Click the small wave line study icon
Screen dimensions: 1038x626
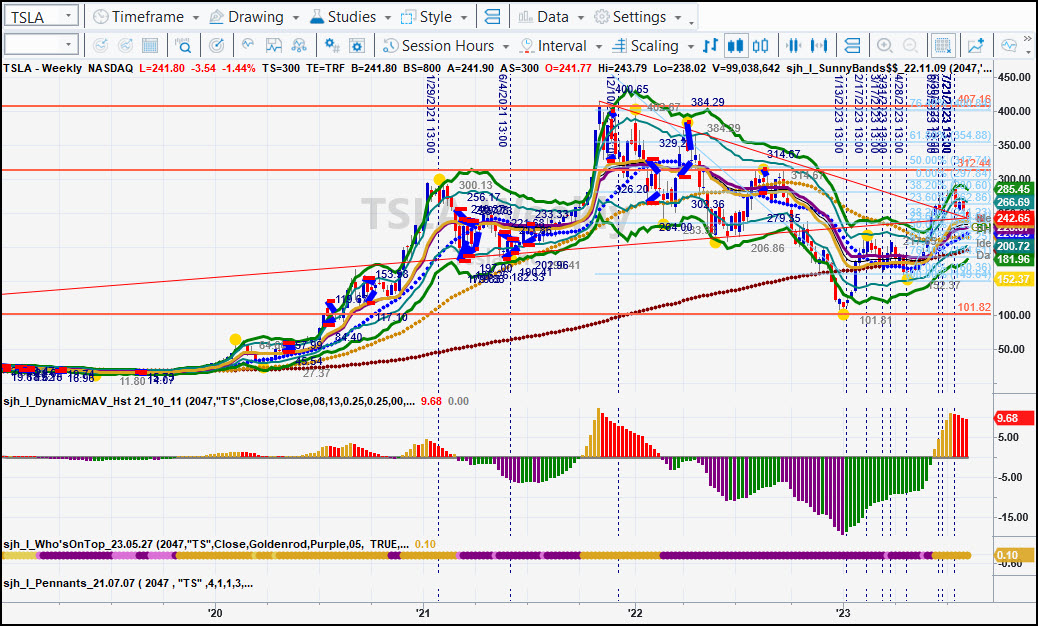pos(248,46)
